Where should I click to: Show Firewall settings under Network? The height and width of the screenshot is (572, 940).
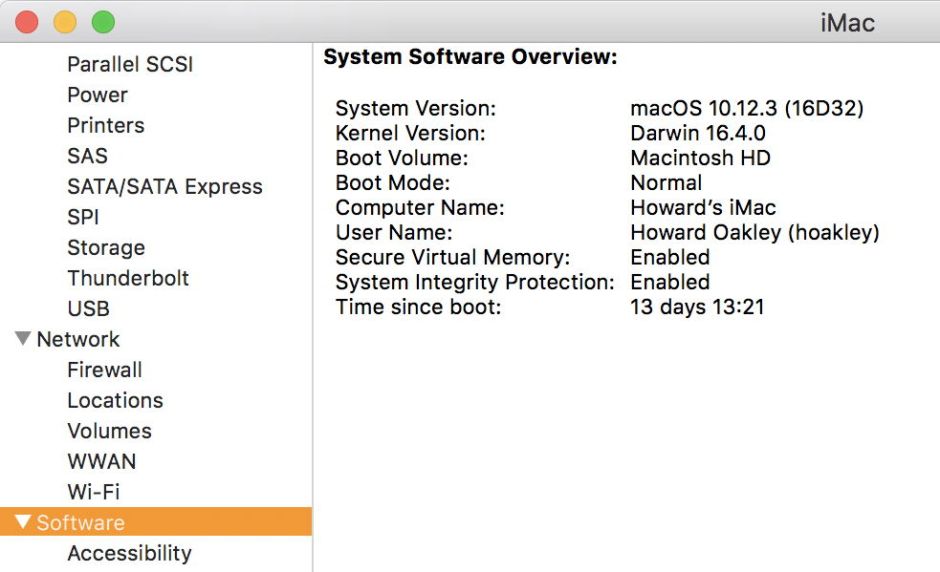(x=104, y=370)
